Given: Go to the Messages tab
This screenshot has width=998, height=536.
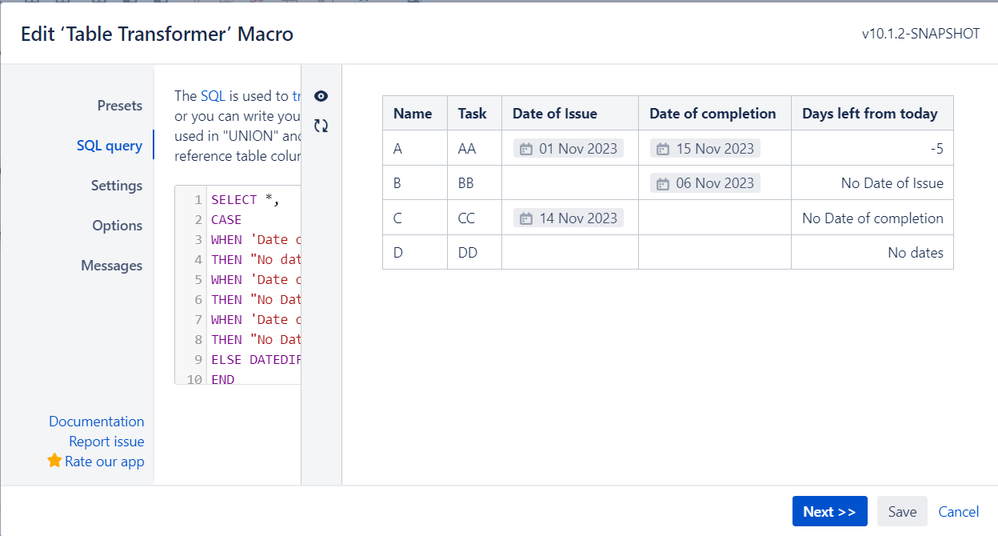Looking at the screenshot, I should [x=111, y=266].
